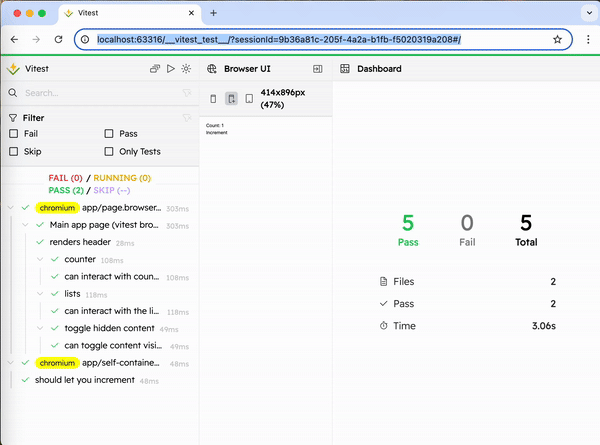Clear filters using the icon in the Filter row
The width and height of the screenshot is (600, 445).
186,117
